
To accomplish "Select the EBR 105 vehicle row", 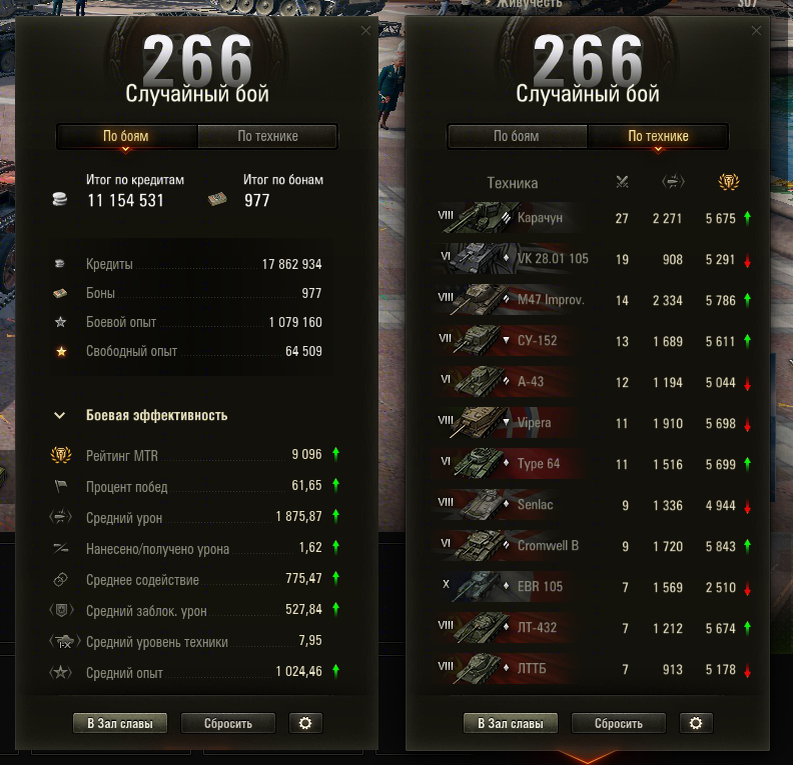I will 593,587.
